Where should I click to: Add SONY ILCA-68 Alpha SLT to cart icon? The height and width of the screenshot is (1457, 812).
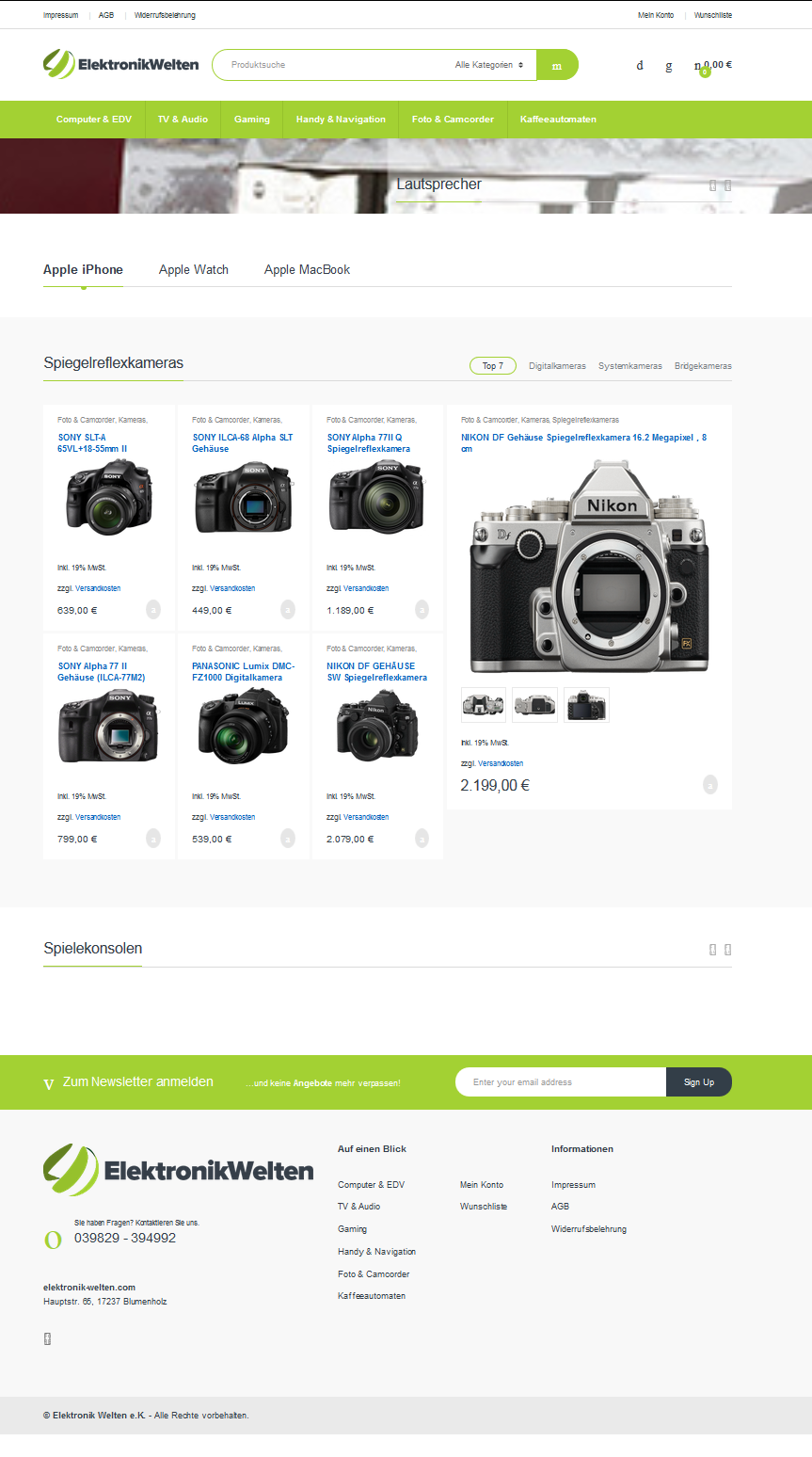point(288,610)
